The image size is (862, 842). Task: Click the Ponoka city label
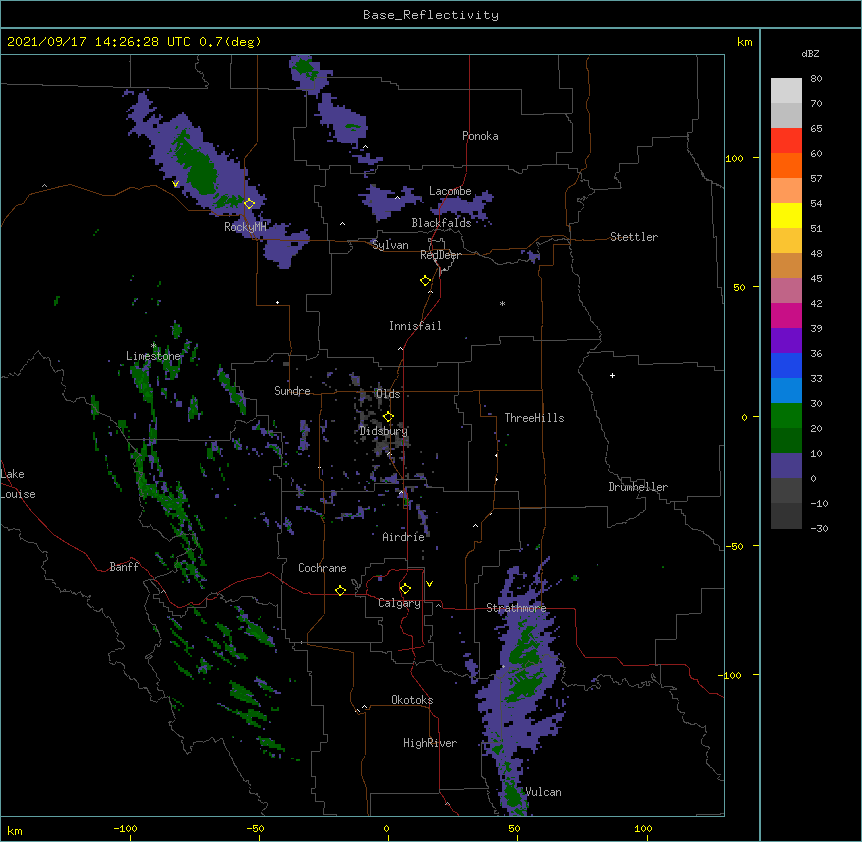coord(480,136)
